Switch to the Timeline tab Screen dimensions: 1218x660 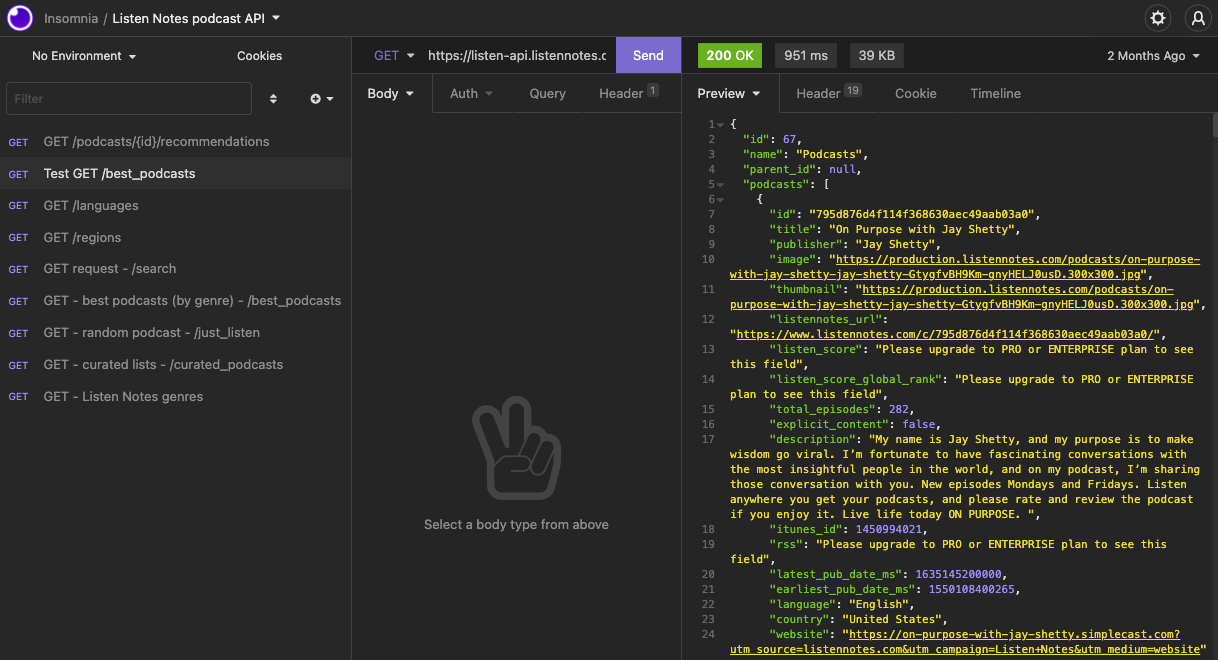[x=995, y=93]
